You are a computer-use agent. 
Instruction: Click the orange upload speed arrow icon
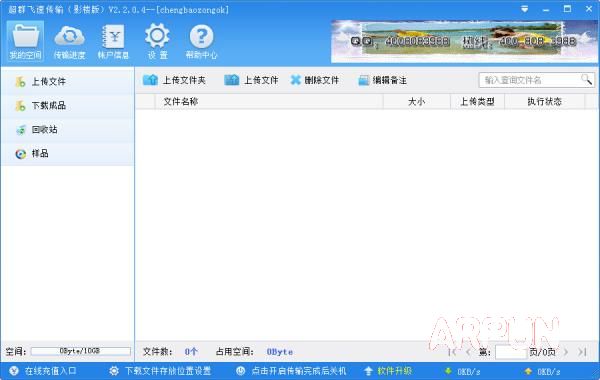(528, 371)
